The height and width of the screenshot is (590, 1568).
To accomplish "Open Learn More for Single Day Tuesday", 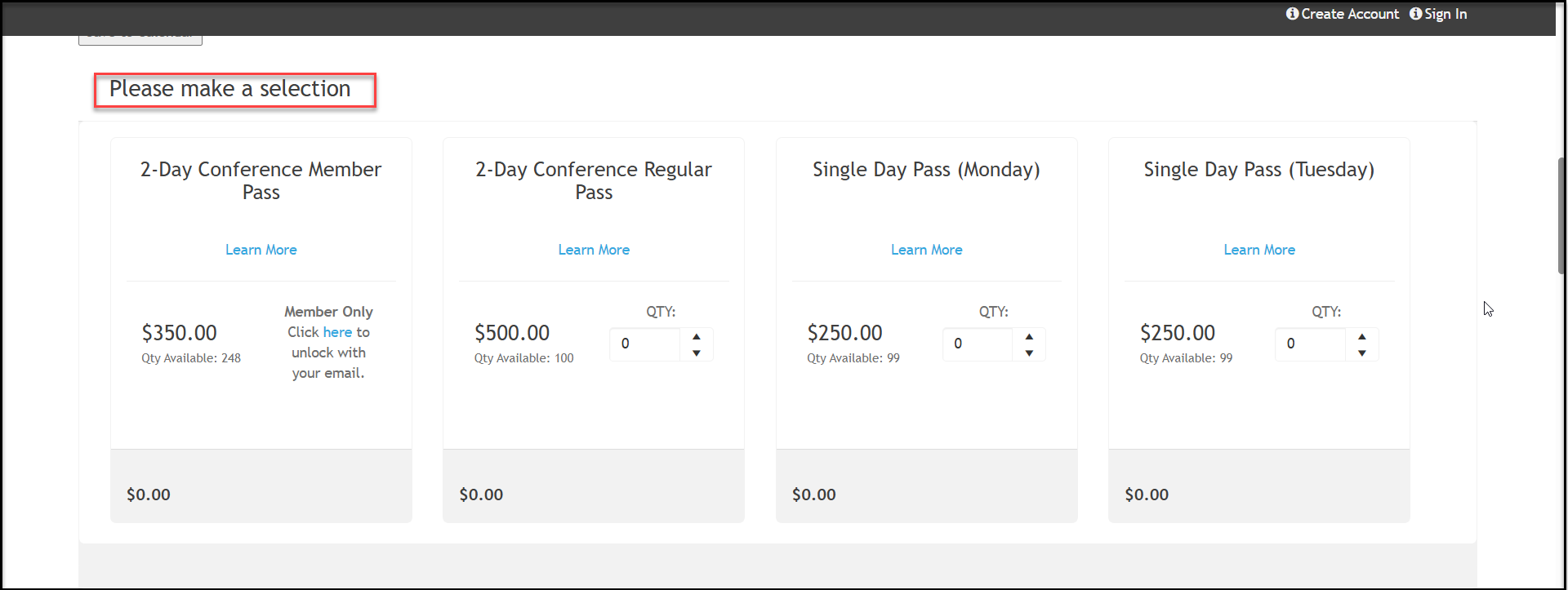I will coord(1259,250).
